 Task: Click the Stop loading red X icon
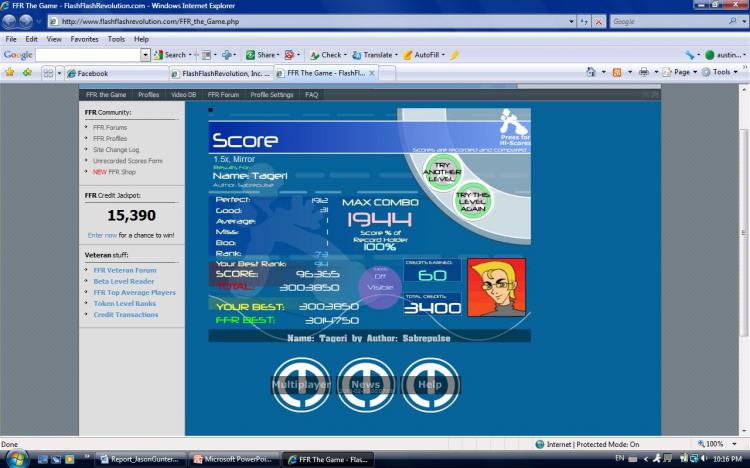[x=598, y=22]
